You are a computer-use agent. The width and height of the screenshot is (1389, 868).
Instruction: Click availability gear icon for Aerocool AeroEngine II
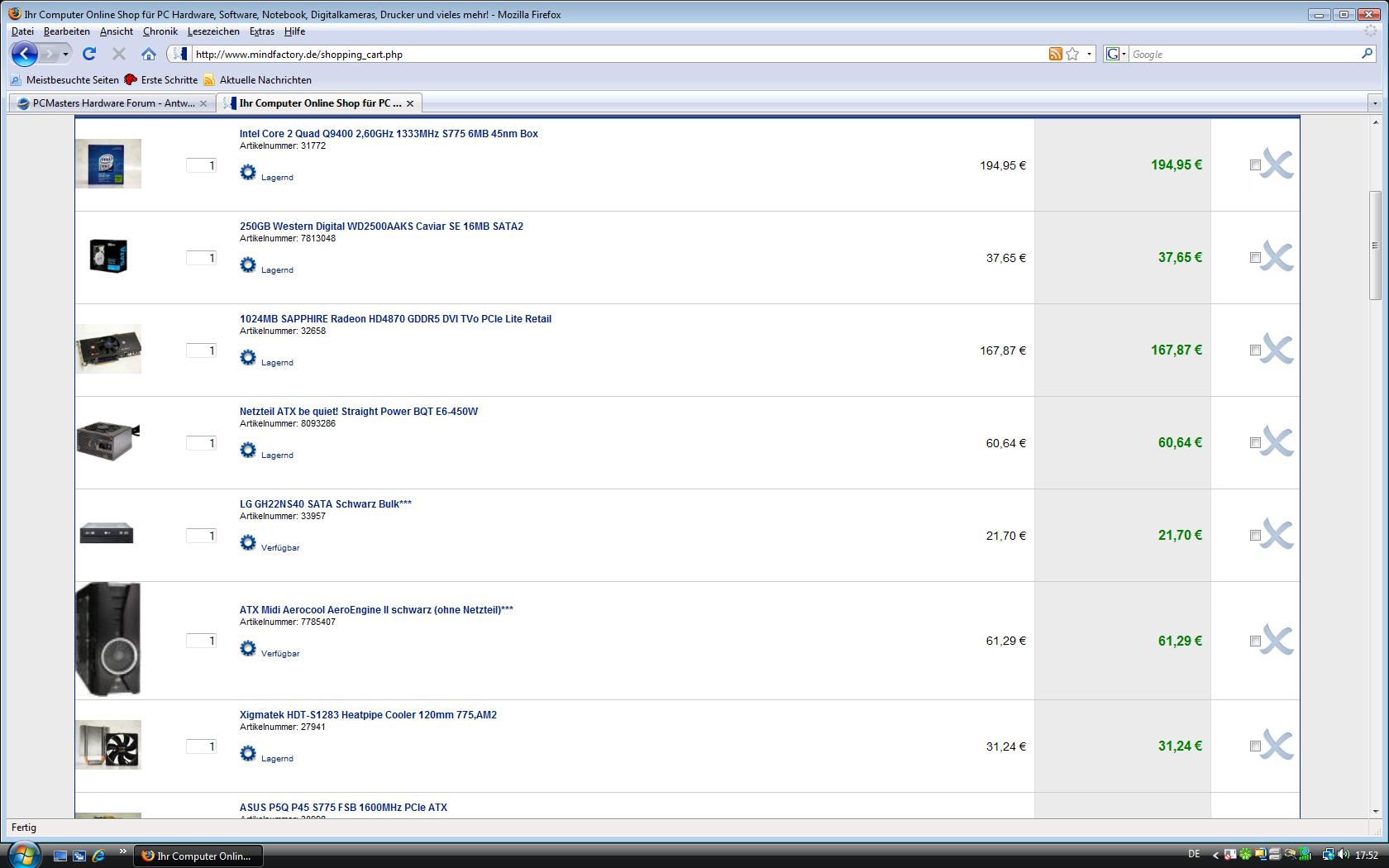pos(248,648)
